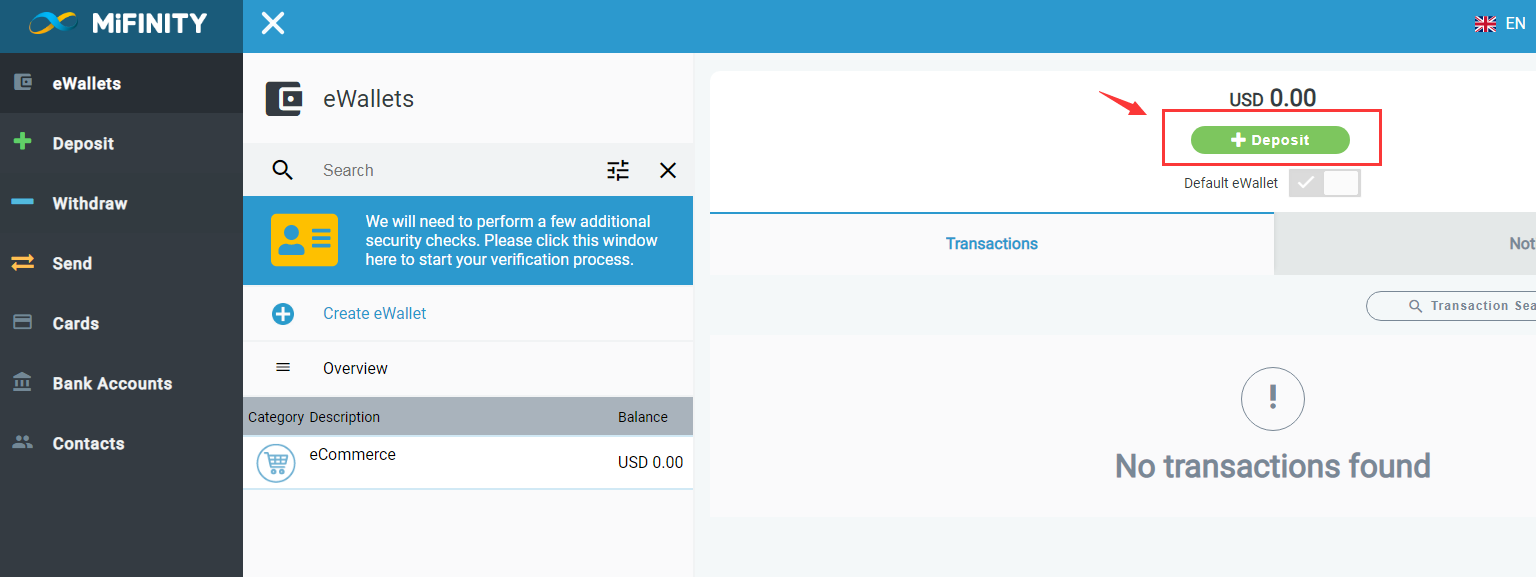Switch to the Transactions tab

[992, 243]
